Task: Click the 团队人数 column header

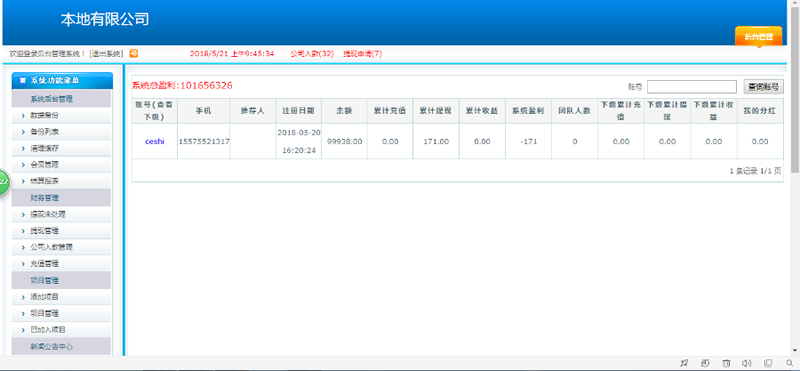Action: [574, 110]
